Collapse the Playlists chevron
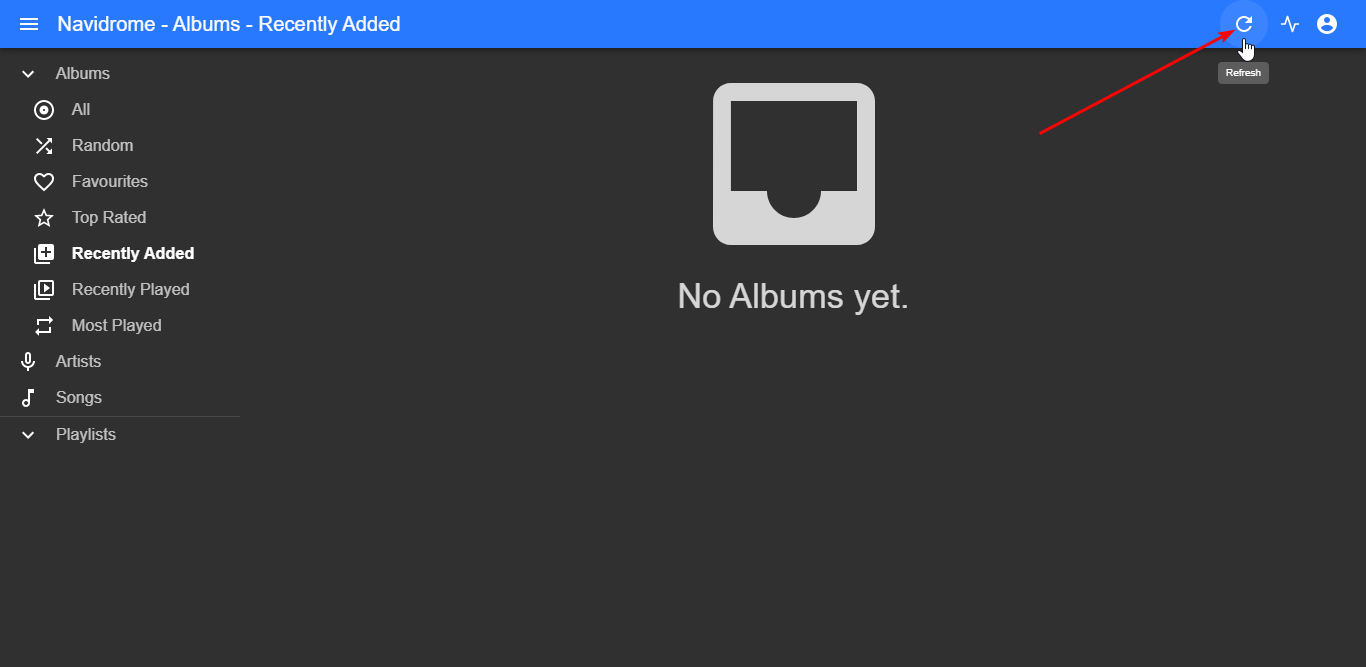The image size is (1366, 667). 28,435
